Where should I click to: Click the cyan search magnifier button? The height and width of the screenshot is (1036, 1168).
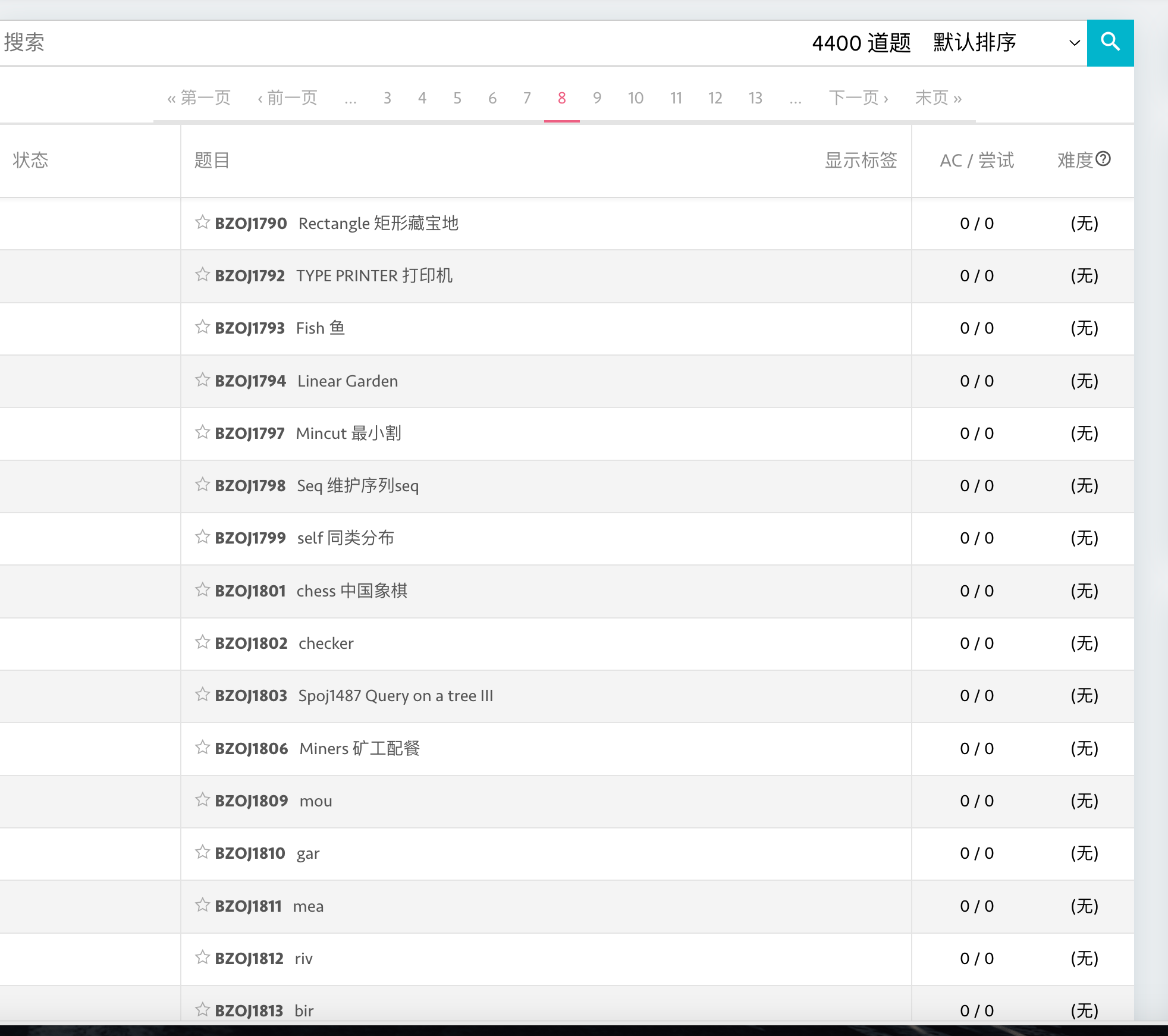pos(1110,42)
